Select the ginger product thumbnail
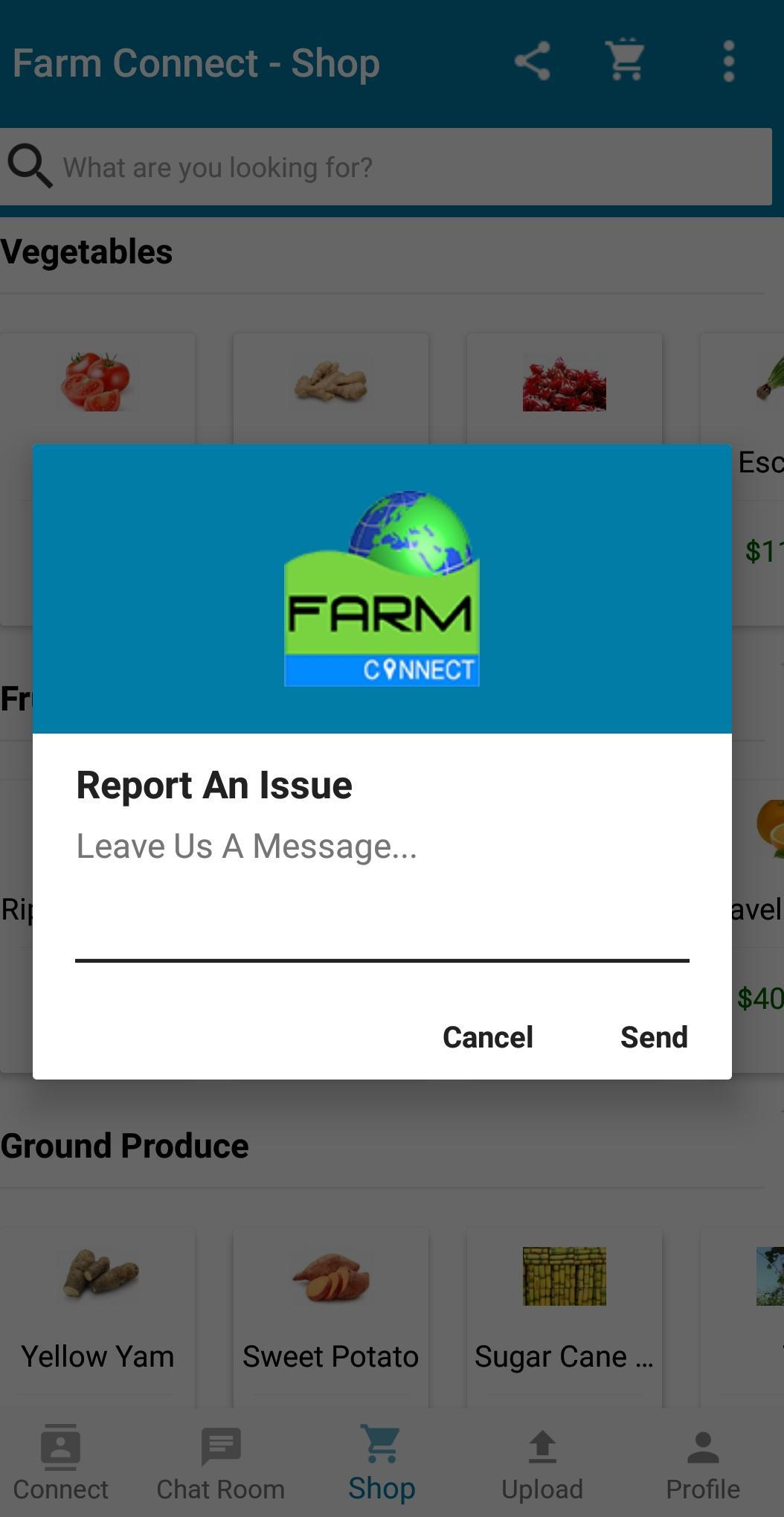The width and height of the screenshot is (784, 1517). [331, 381]
